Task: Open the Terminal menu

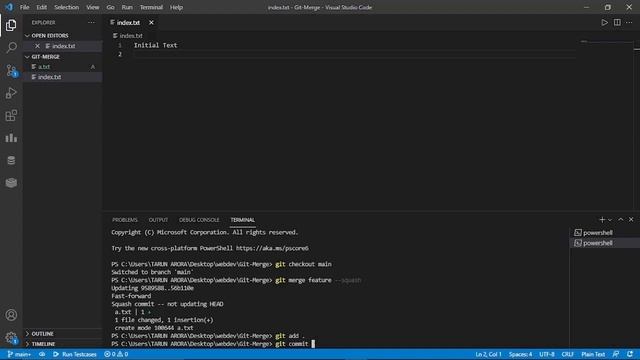Action: tap(151, 7)
